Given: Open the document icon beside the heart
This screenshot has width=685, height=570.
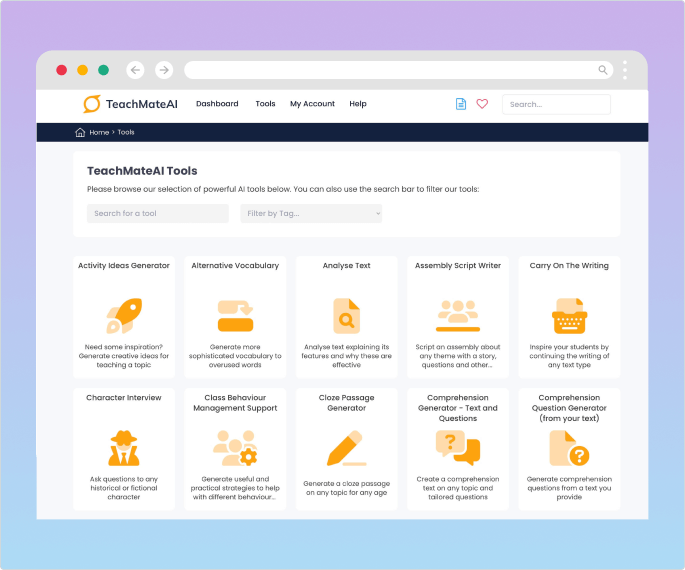Looking at the screenshot, I should (461, 104).
